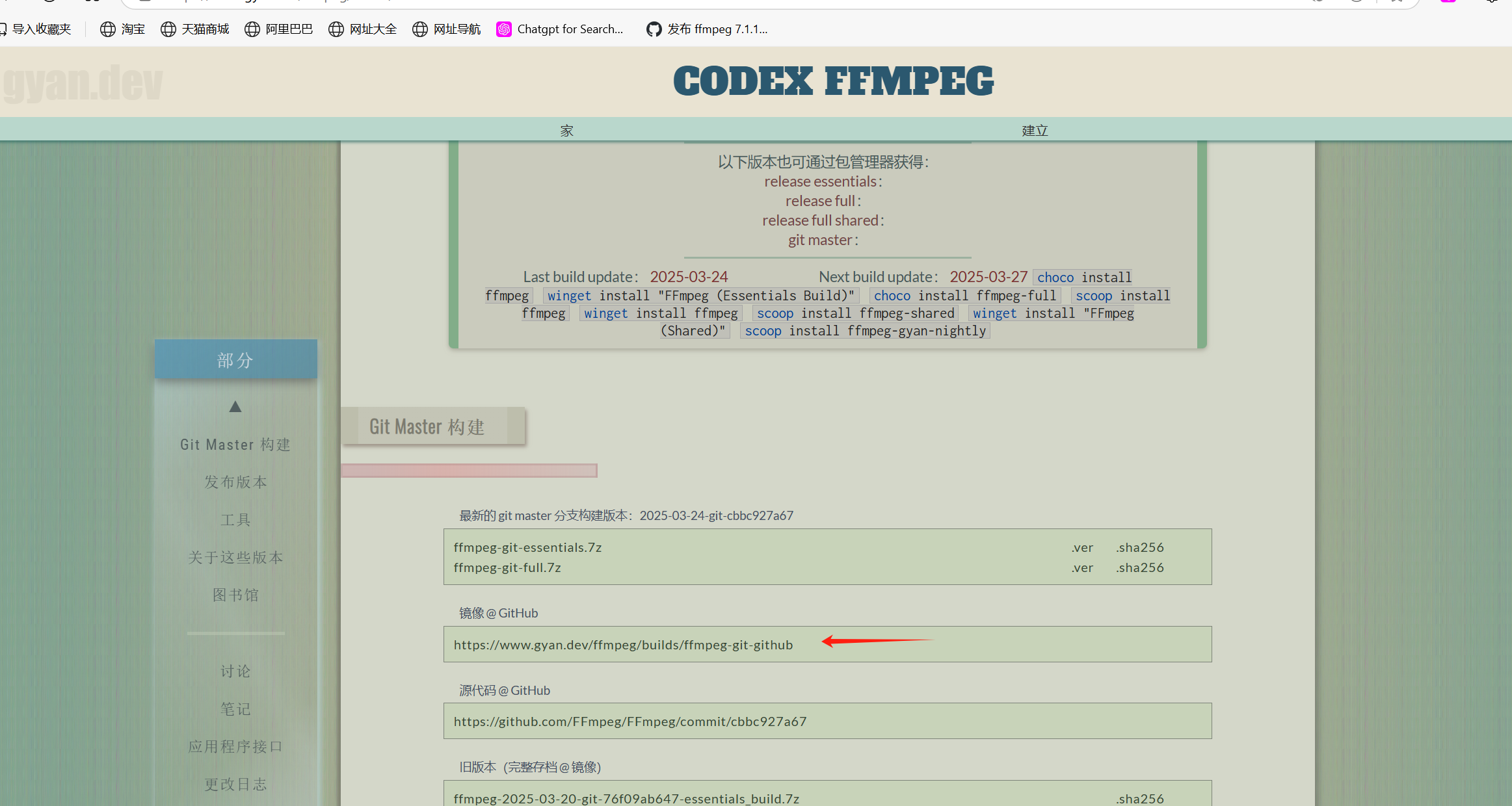Download ffmpeg-git-full.7z
The height and width of the screenshot is (806, 1512).
click(x=507, y=567)
